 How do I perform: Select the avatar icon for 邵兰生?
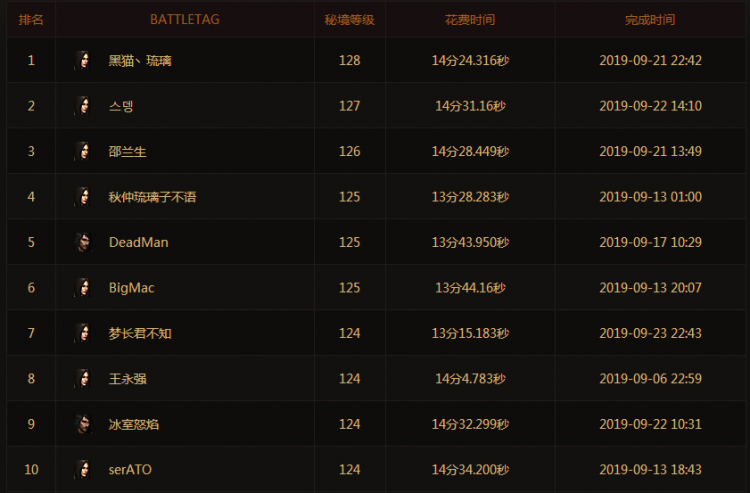point(82,151)
